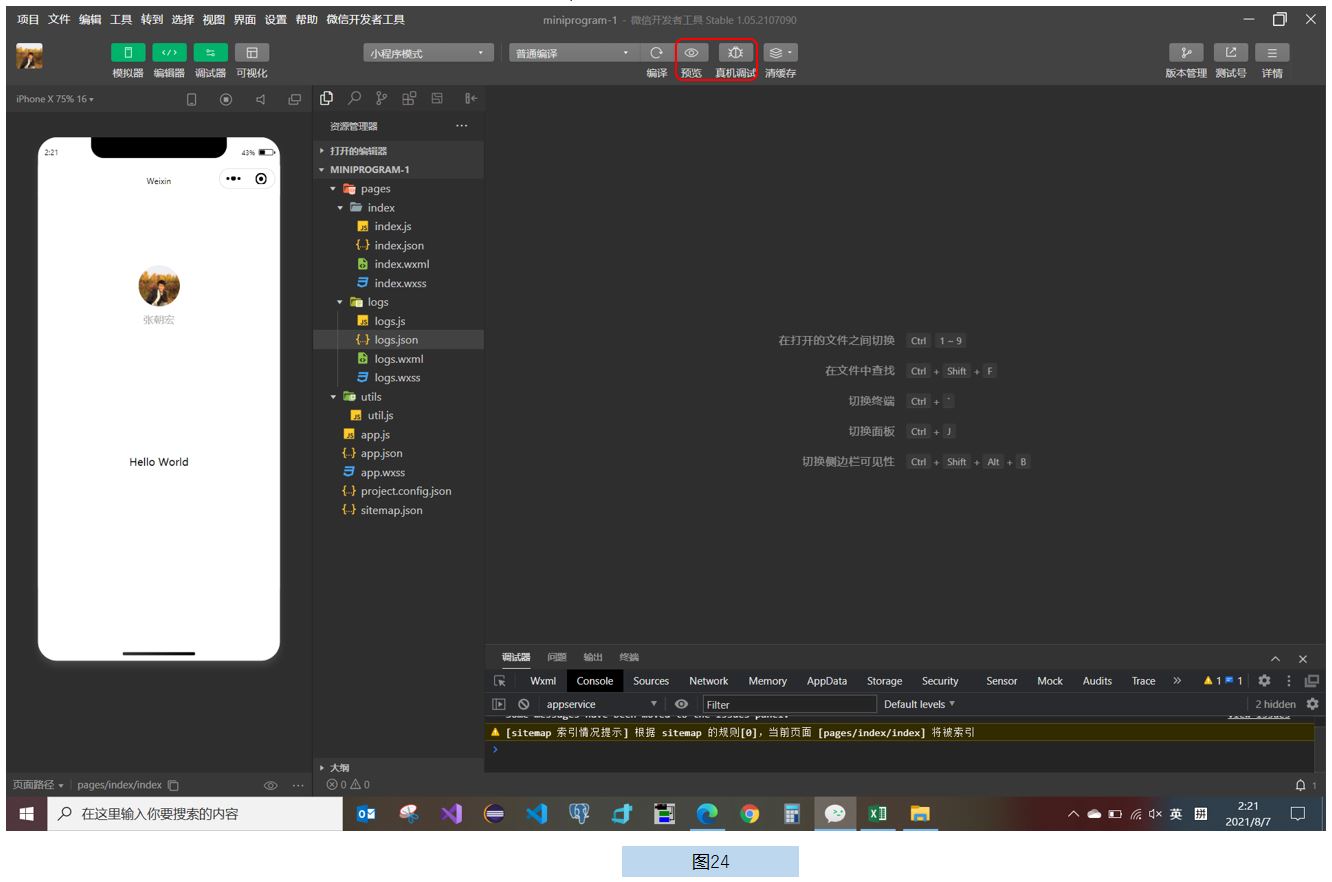Click the clear cache (清缓存) icon
This screenshot has width=1332, height=882.
(780, 53)
